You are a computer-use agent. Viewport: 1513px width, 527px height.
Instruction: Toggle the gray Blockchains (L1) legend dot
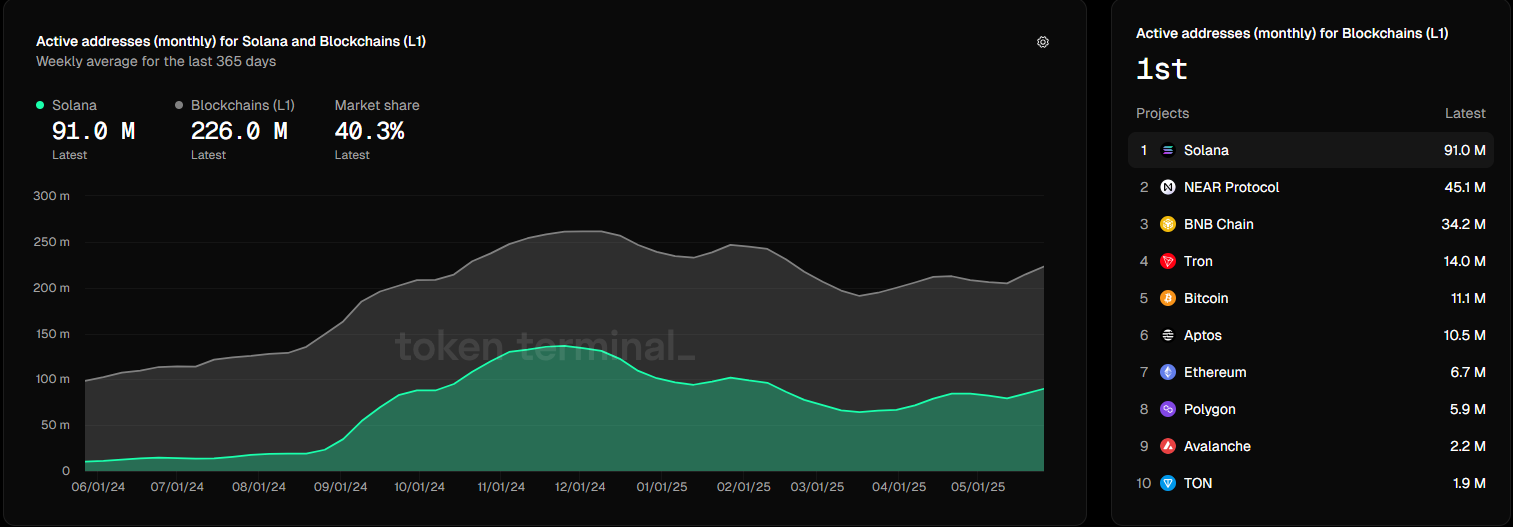tap(179, 105)
